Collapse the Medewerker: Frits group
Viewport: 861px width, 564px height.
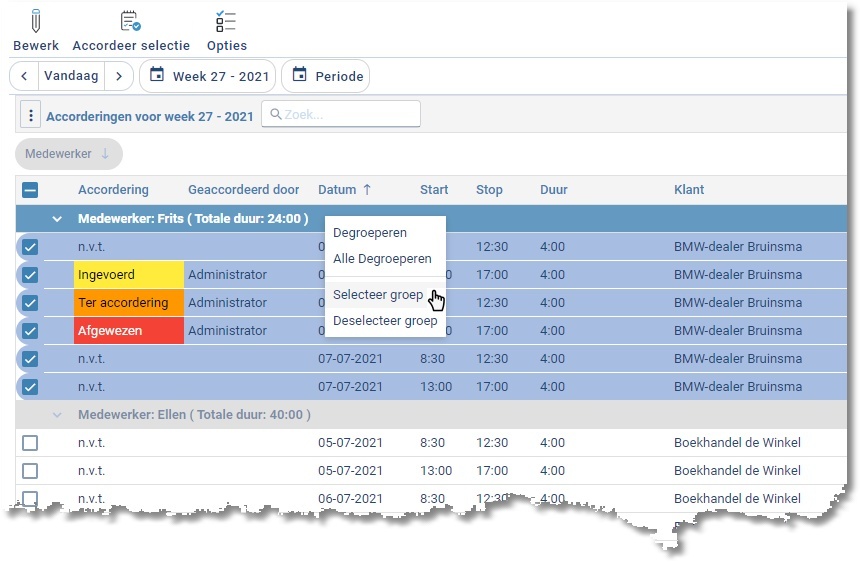(57, 219)
